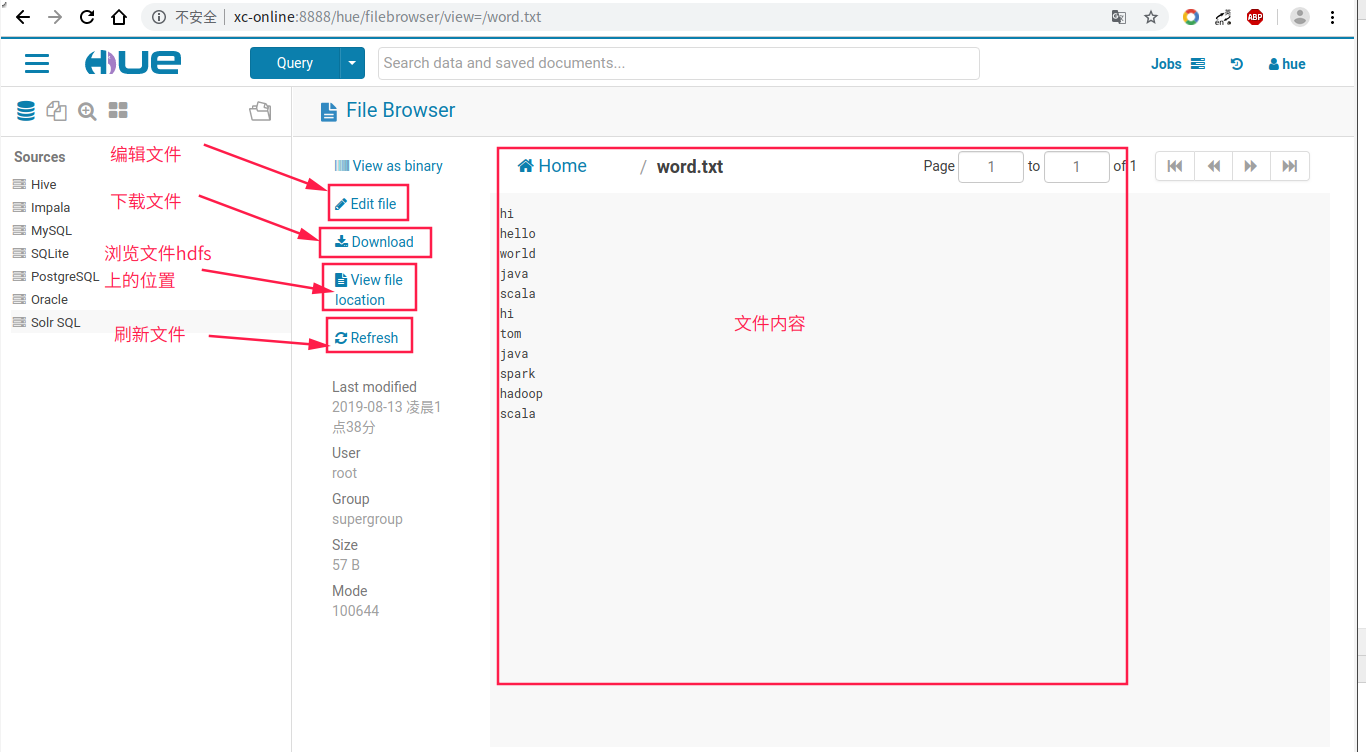Click the Page 'to' number field
Image resolution: width=1366 pixels, height=752 pixels.
pyautogui.click(x=1077, y=167)
